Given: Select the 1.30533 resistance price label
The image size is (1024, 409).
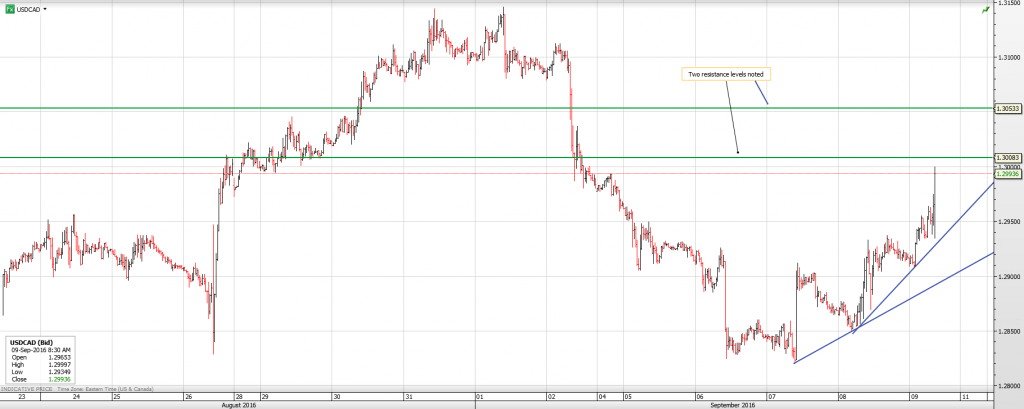Looking at the screenshot, I should pos(1006,108).
